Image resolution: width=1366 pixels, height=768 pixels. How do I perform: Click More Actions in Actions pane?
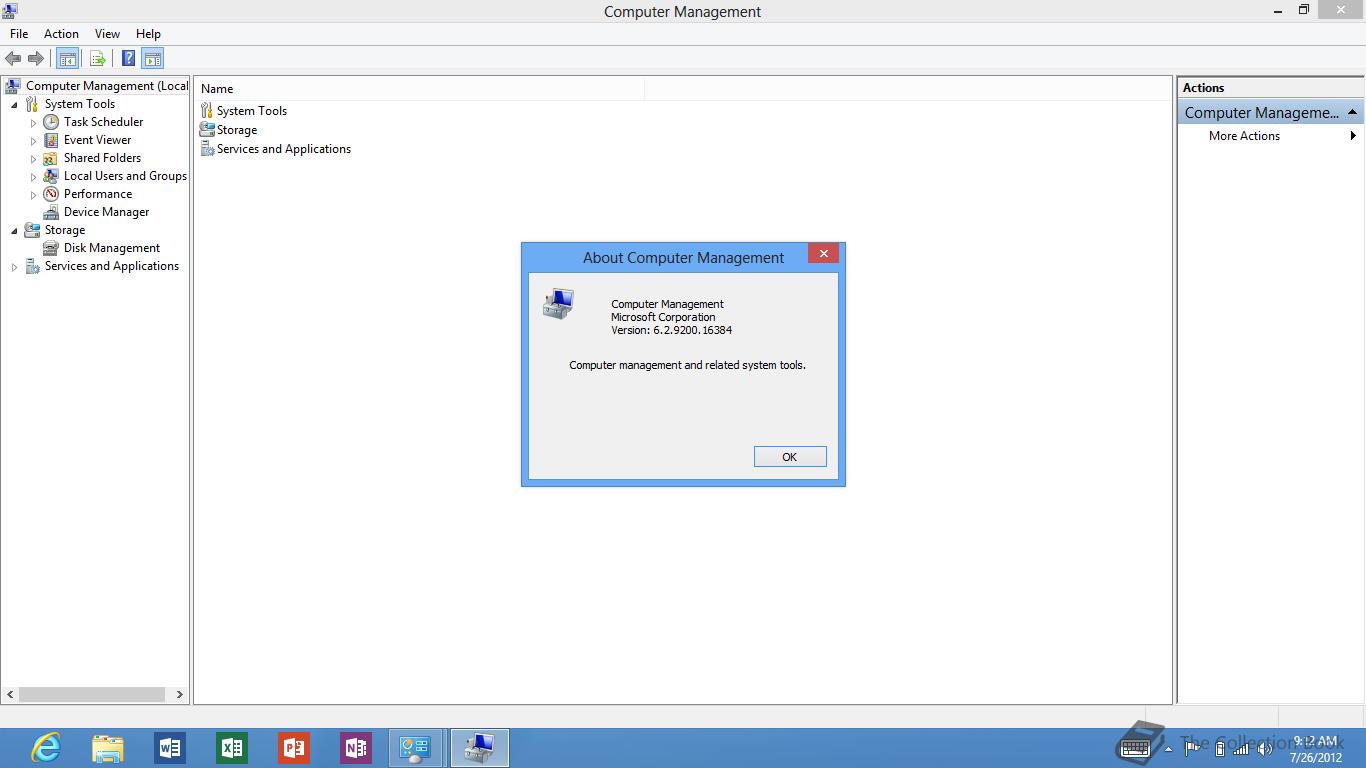coord(1244,136)
